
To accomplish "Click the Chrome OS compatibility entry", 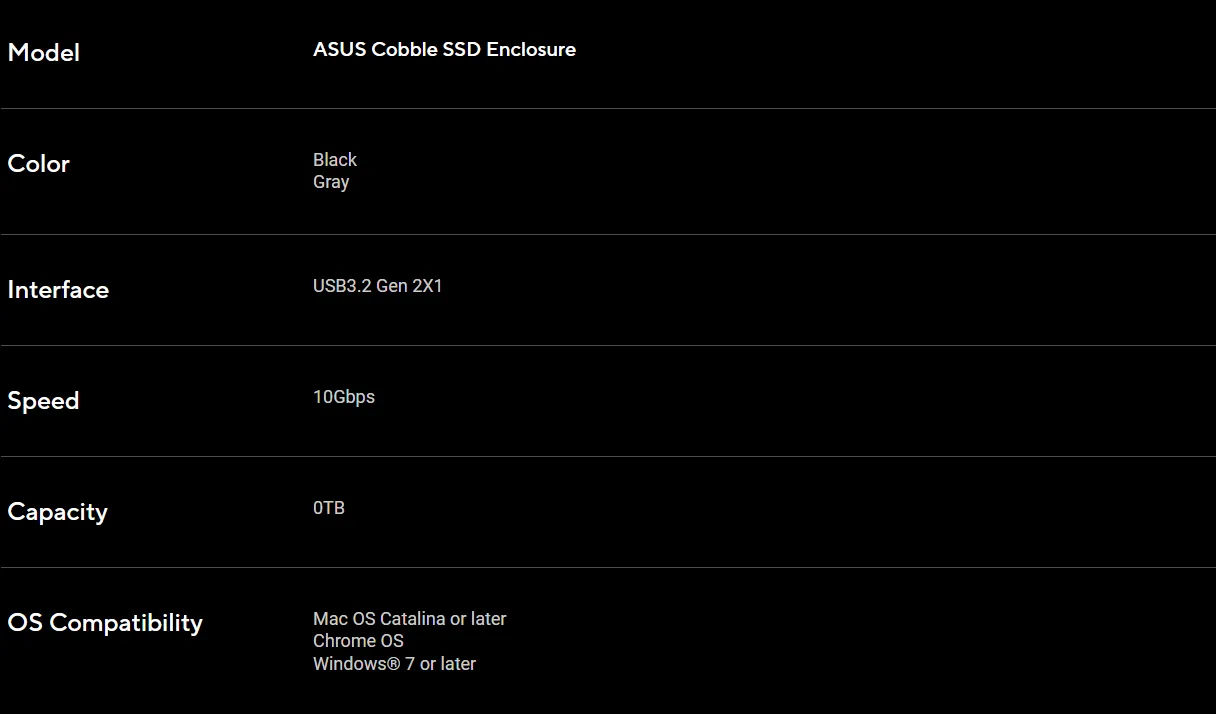I will (x=358, y=641).
